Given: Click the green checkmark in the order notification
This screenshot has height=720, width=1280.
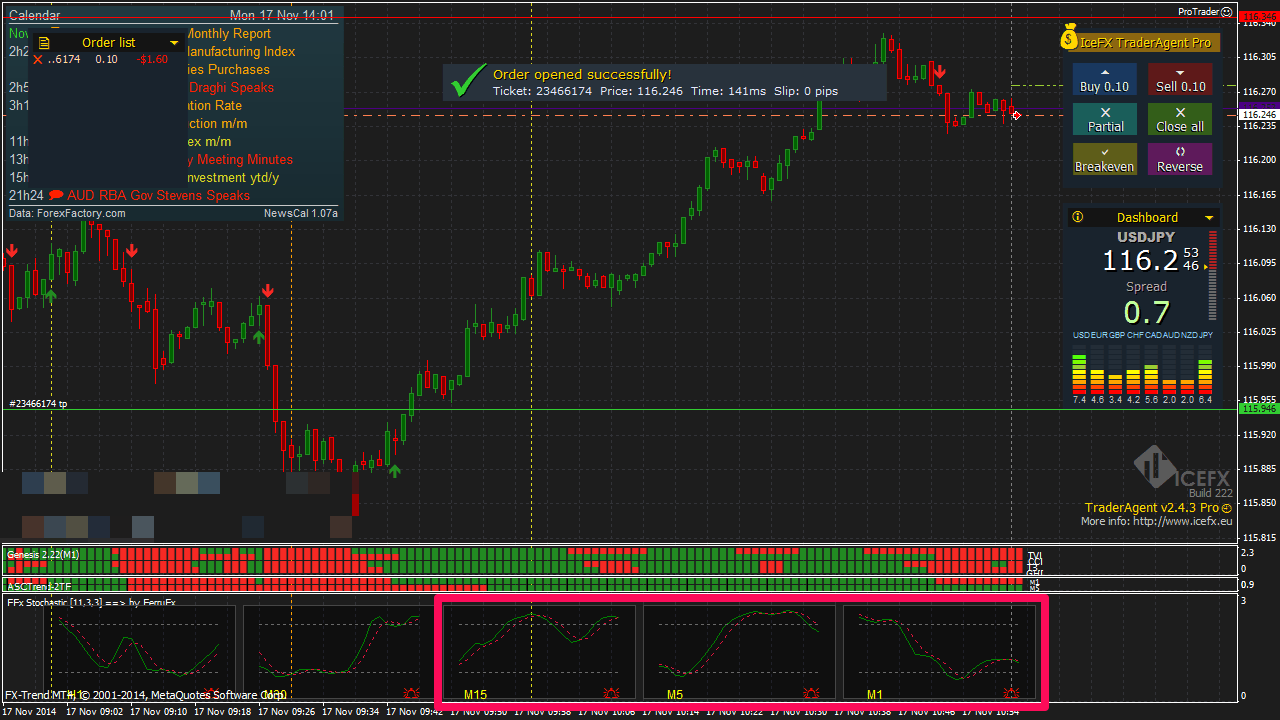Looking at the screenshot, I should [468, 82].
